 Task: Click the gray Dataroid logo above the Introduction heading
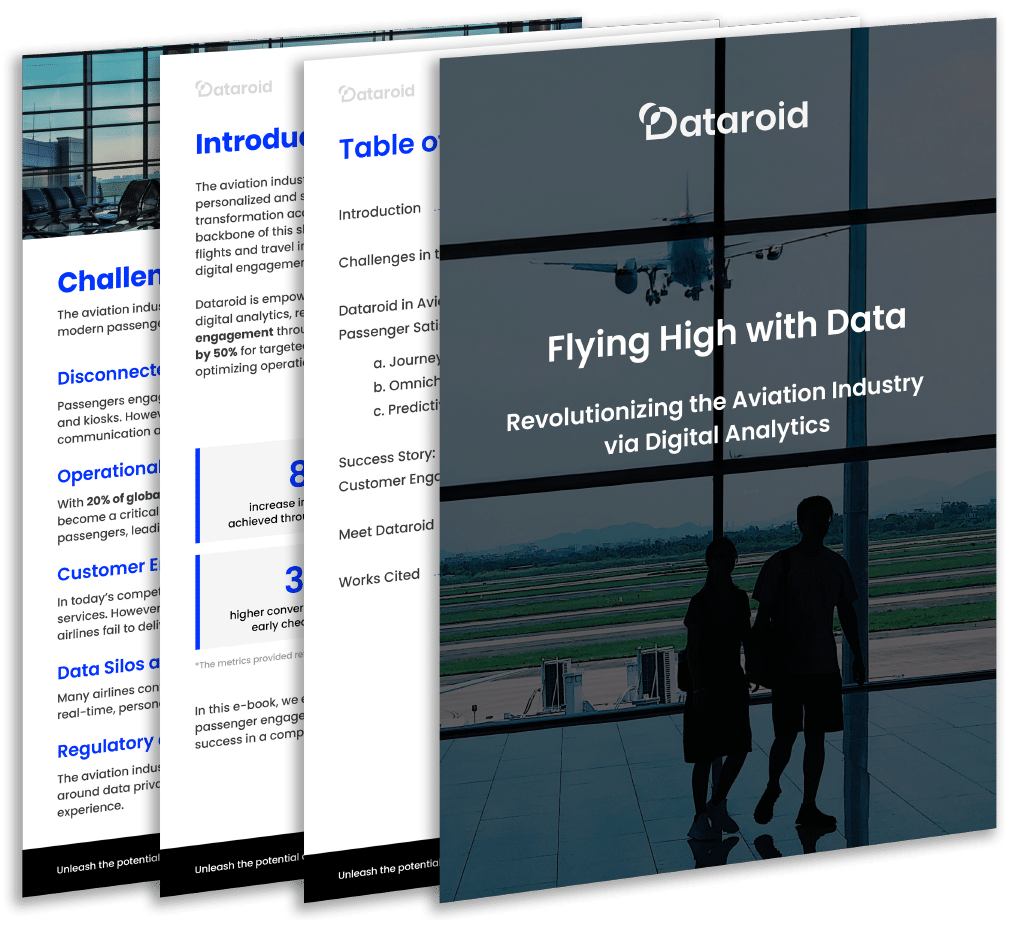point(233,88)
